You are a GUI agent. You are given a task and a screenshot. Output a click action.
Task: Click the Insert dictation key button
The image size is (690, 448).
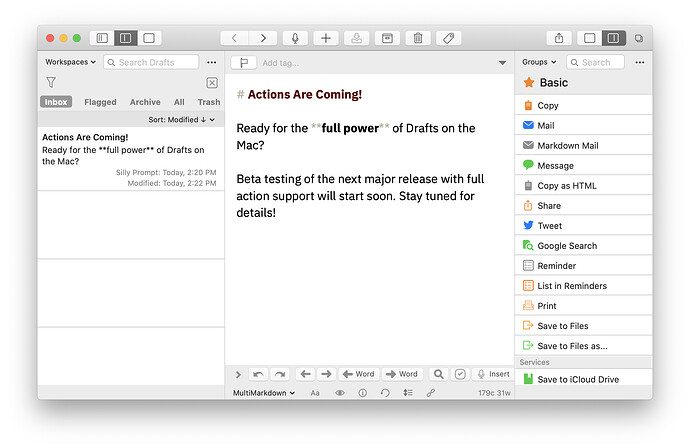493,374
